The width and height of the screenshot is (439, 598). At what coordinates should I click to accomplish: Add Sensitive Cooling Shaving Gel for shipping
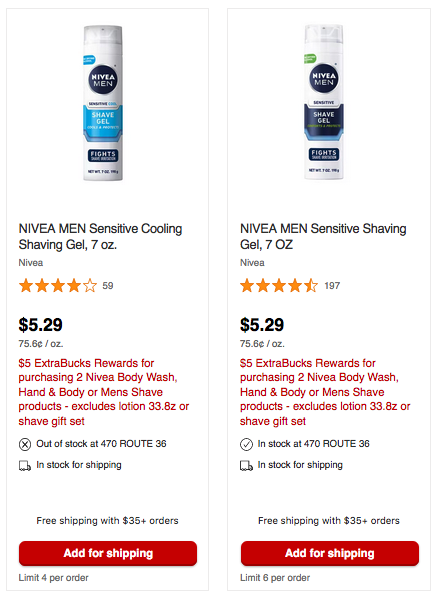108,553
